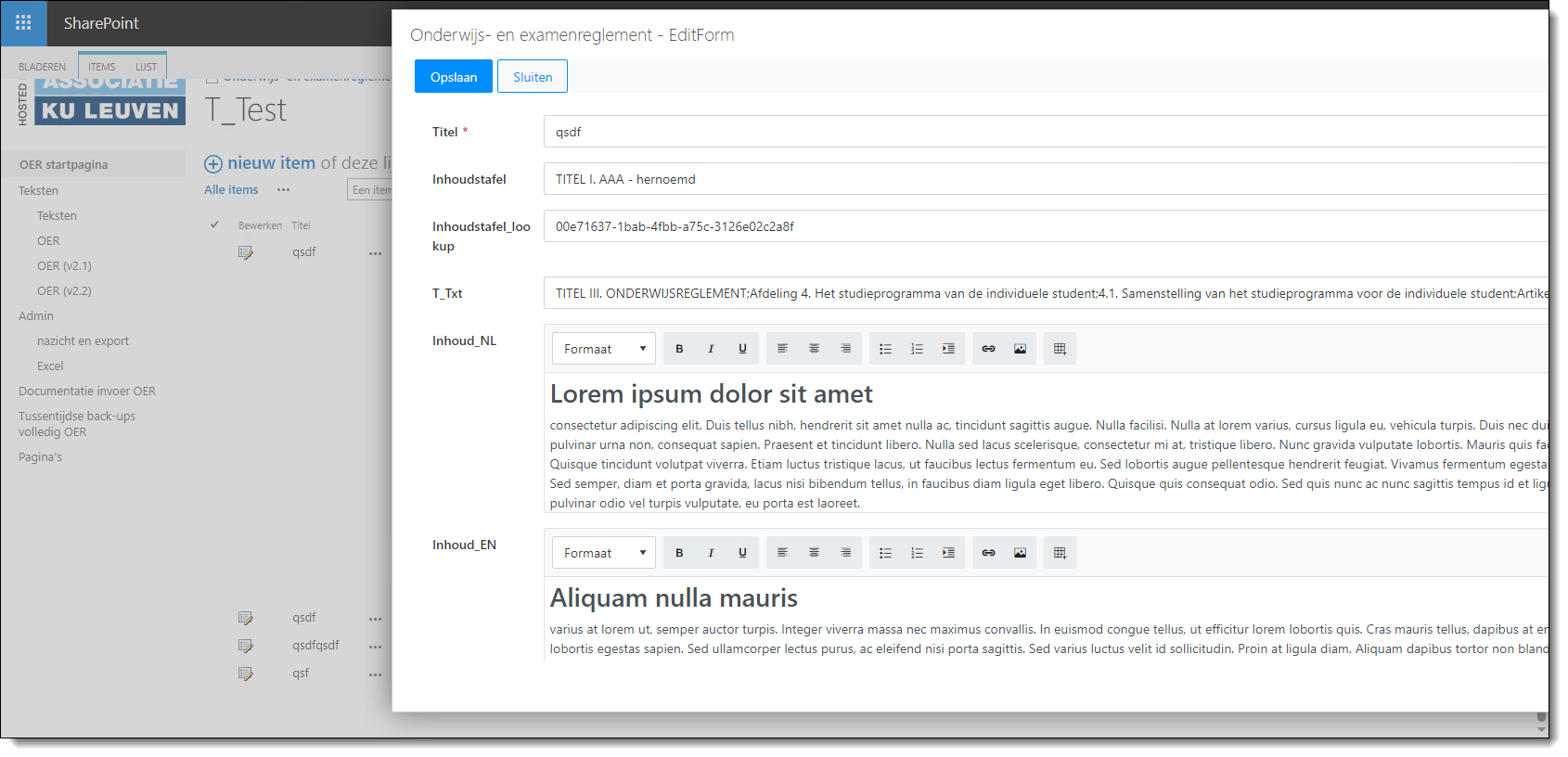Apply numbered list in the Inhoud_EN editor
Image resolution: width=1568 pixels, height=757 pixels.
click(x=917, y=553)
